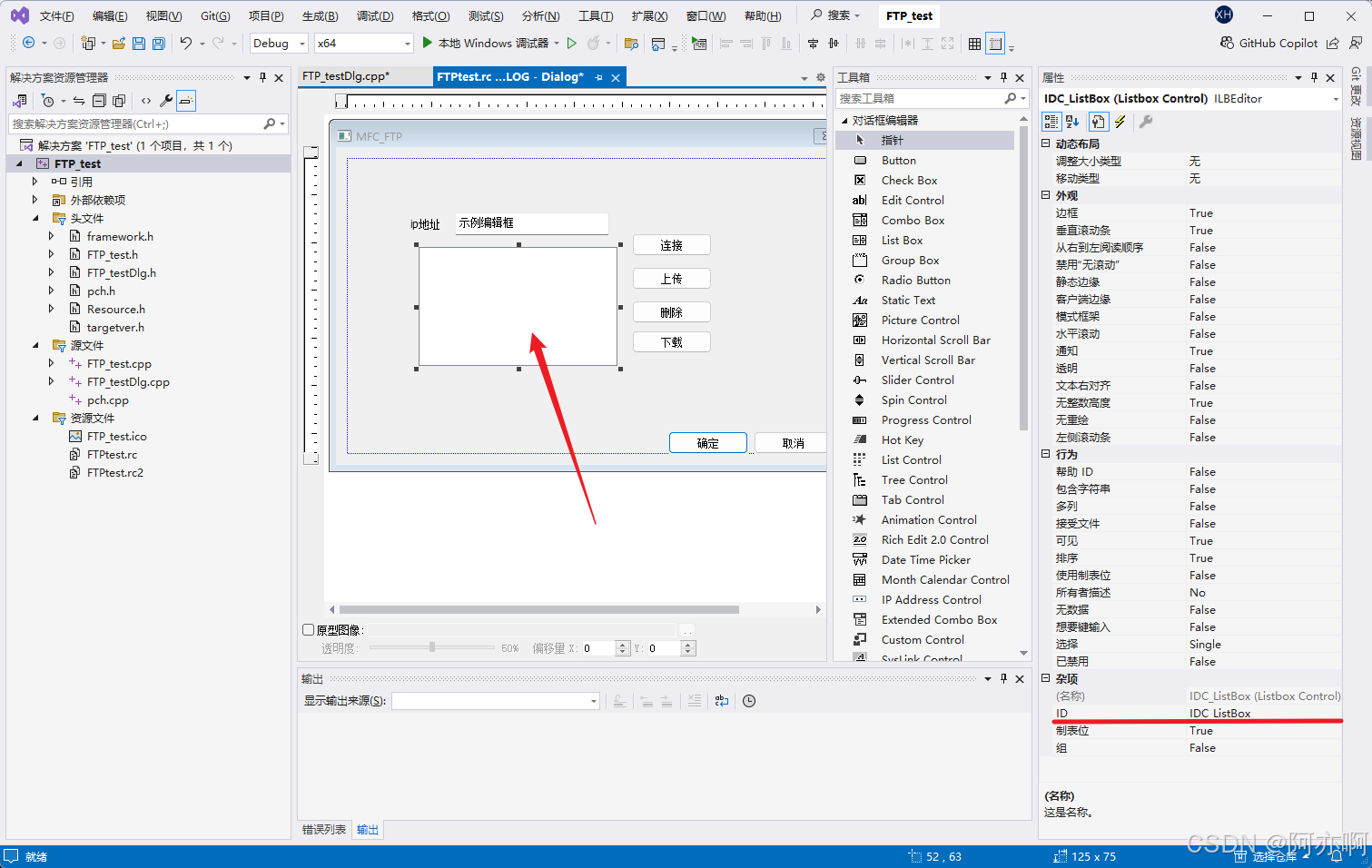Image resolution: width=1372 pixels, height=868 pixels.
Task: Open GitHub Copilot in title bar
Action: [1268, 43]
